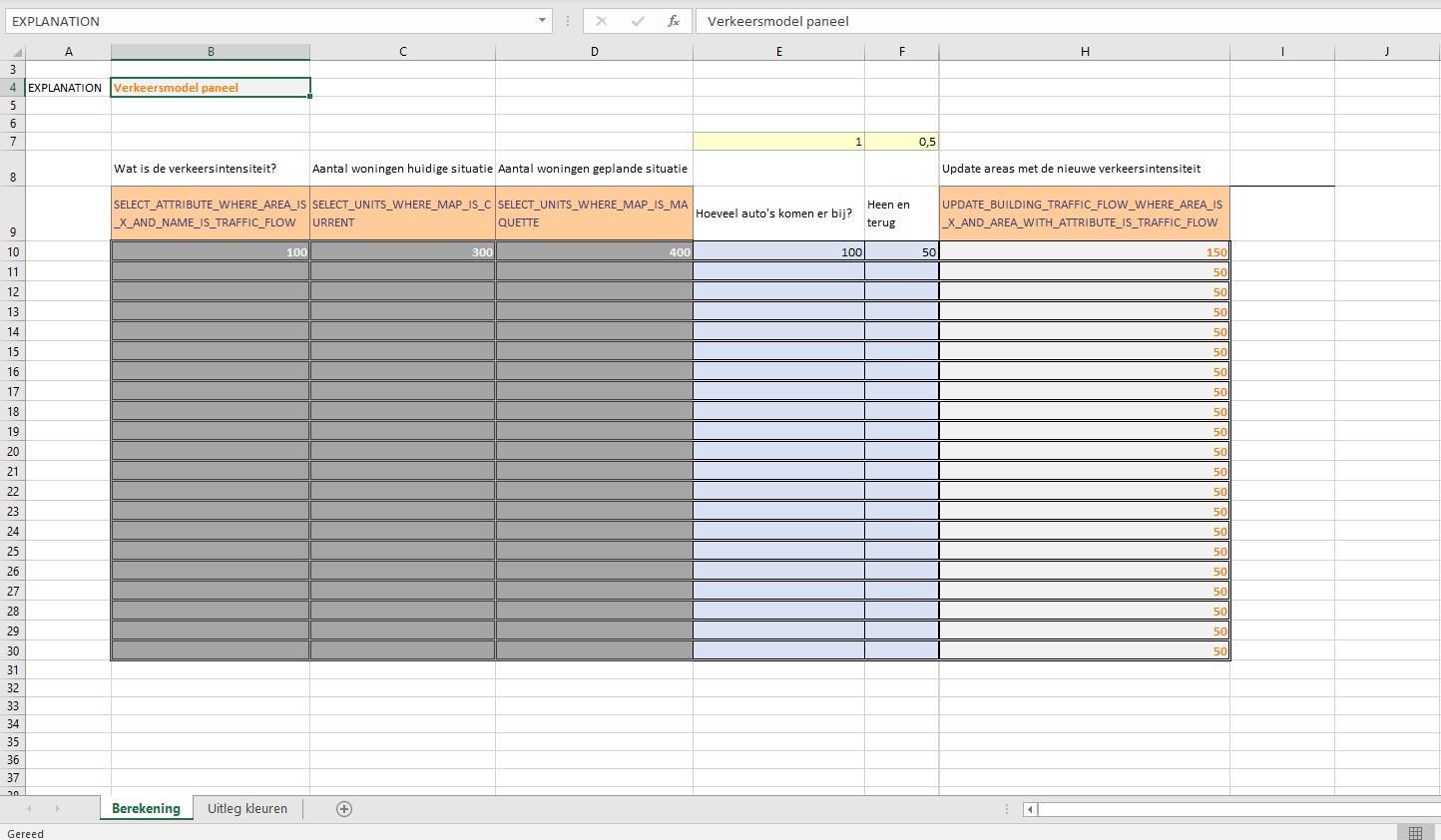Click the next sheet navigation arrow
The image size is (1441, 840).
click(x=57, y=809)
